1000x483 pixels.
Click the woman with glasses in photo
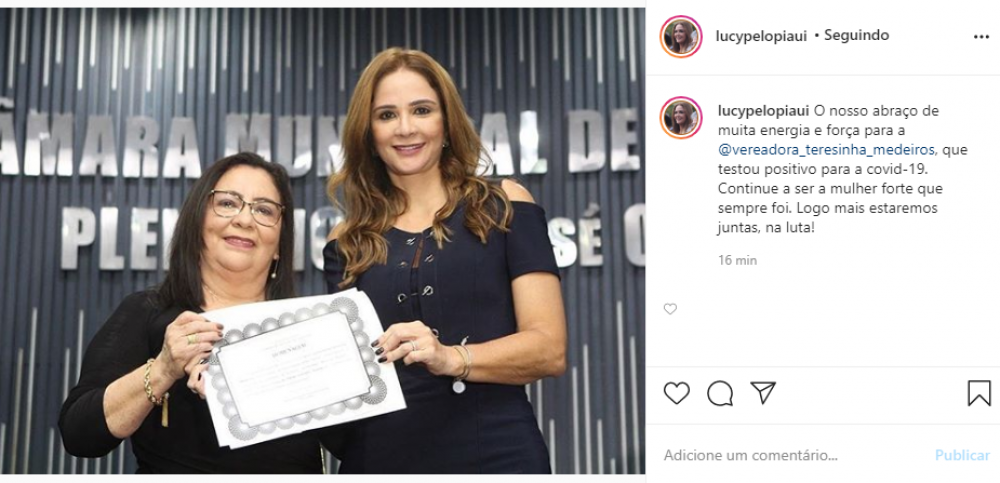pos(191,313)
